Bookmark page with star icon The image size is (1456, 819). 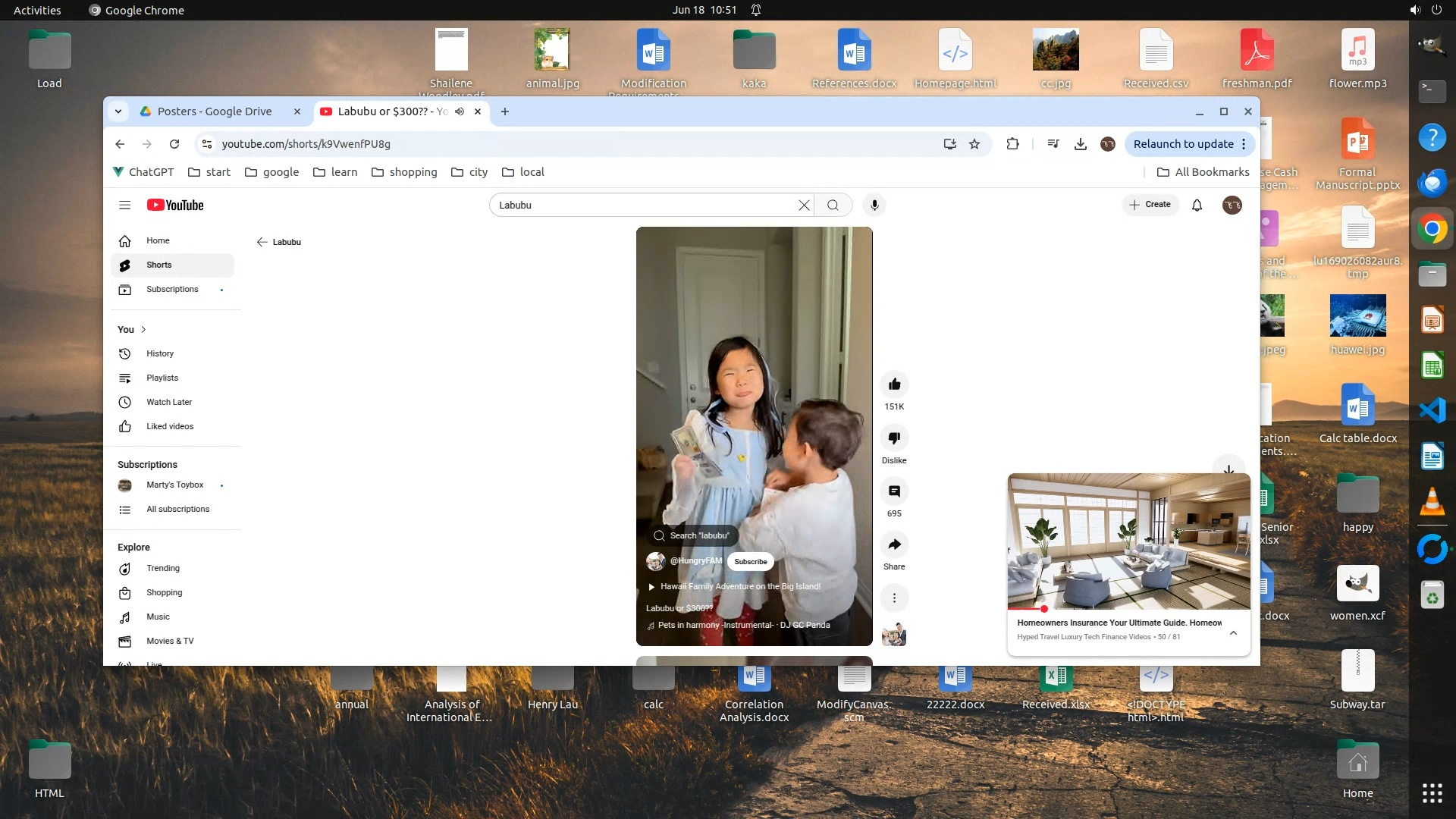pos(974,144)
